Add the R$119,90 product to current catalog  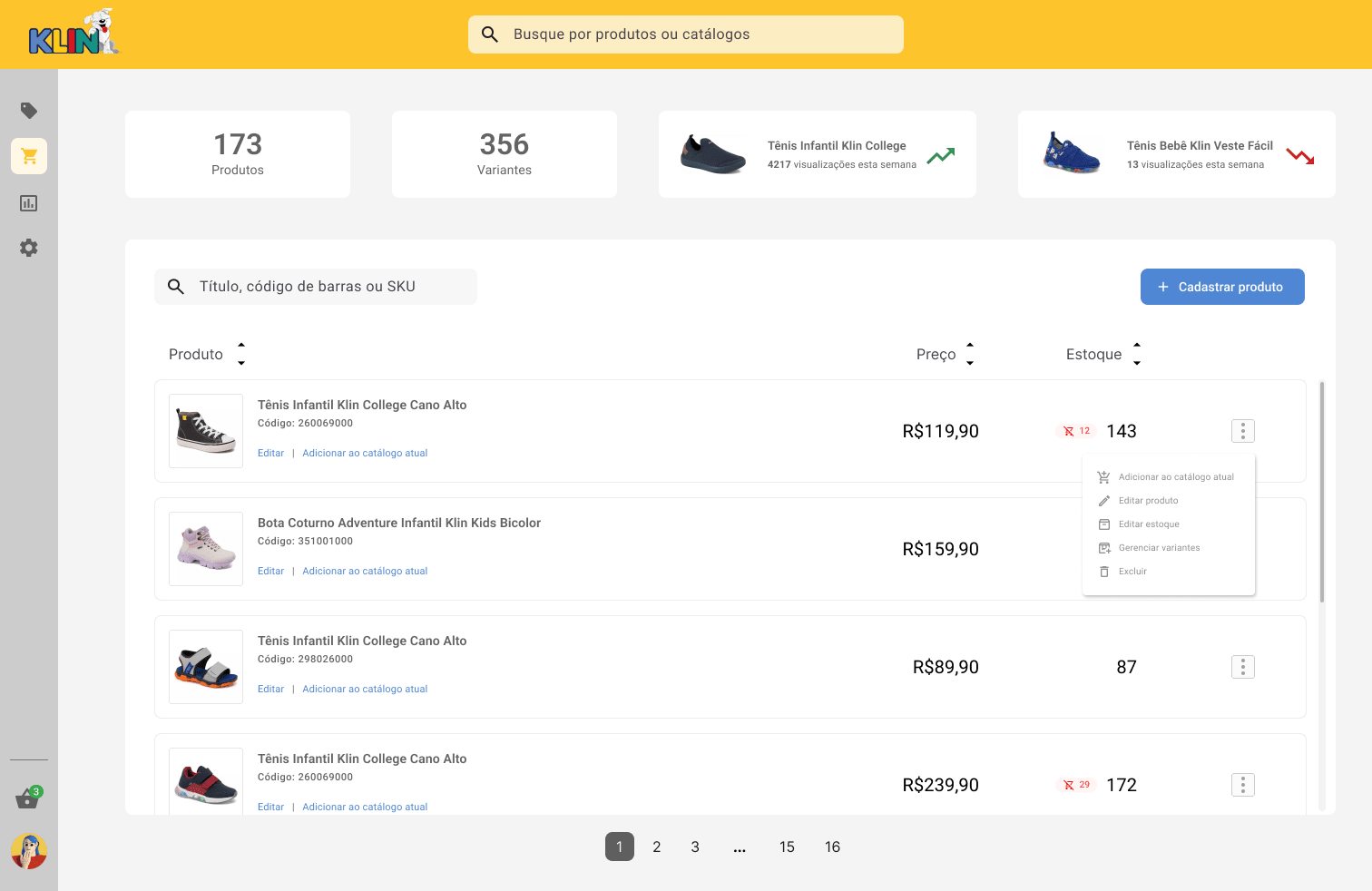point(365,453)
